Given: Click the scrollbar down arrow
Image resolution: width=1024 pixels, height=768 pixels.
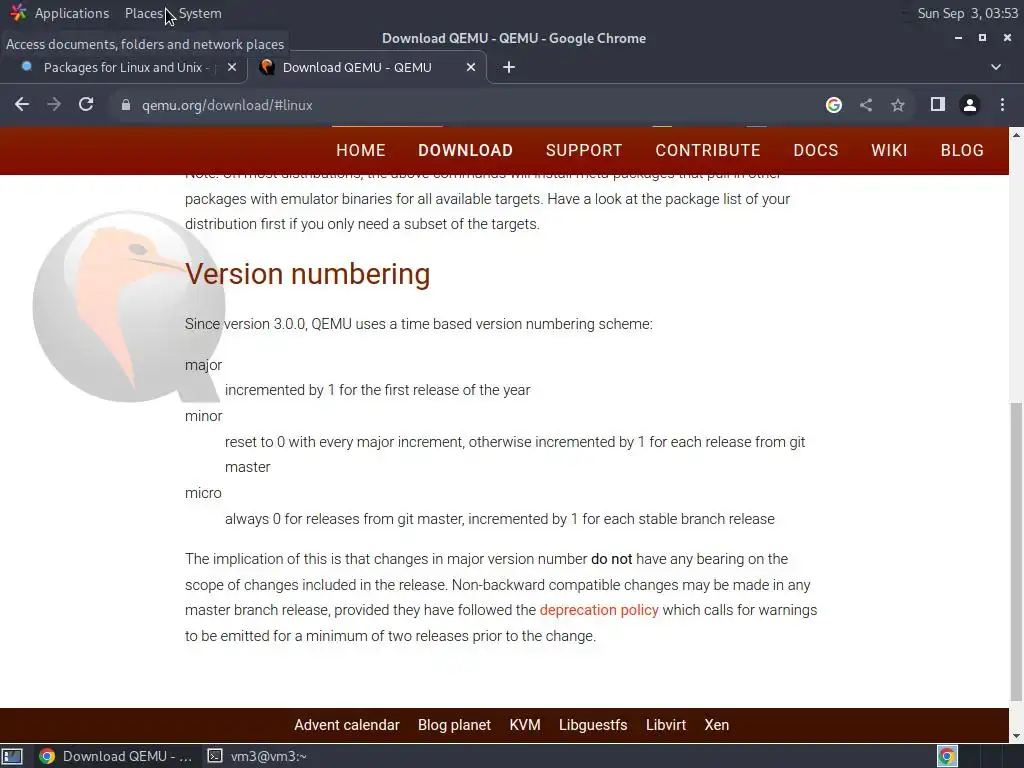Looking at the screenshot, I should click(x=1016, y=737).
